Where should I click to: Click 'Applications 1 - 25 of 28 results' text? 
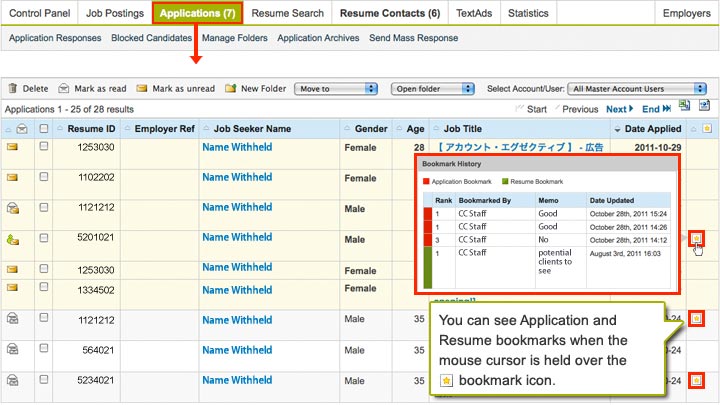69,109
